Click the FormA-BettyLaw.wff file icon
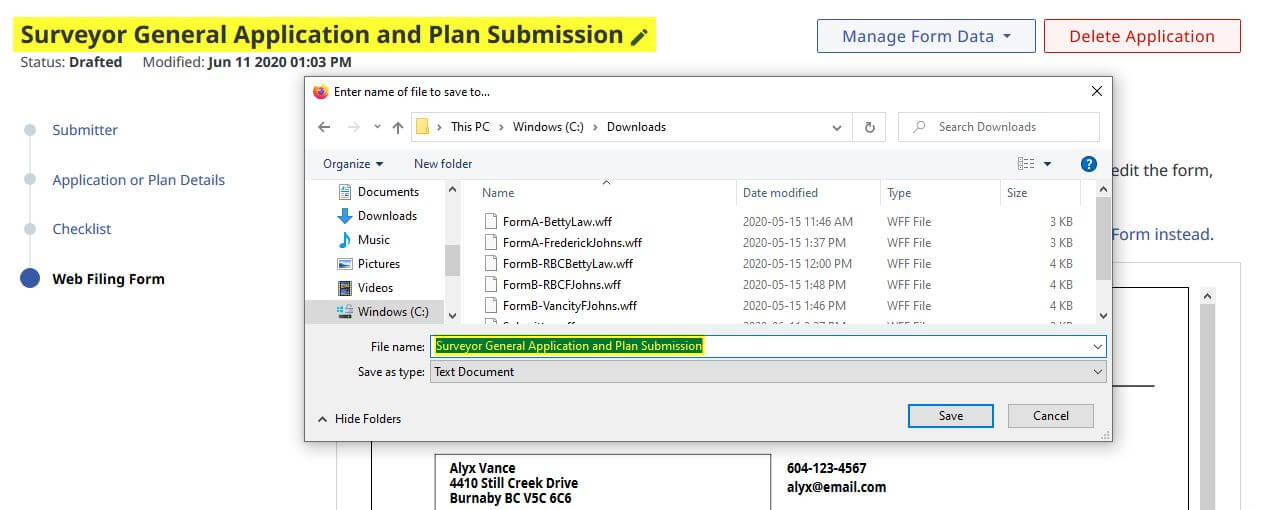Viewport: 1262px width, 510px height. [x=490, y=222]
